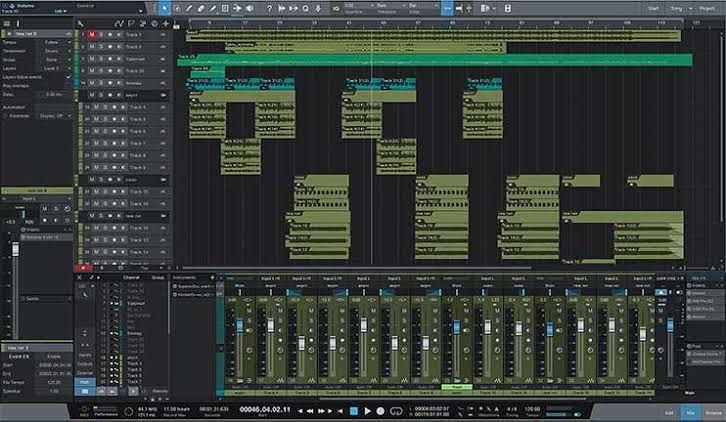Click the video player film icon
This screenshot has width=726, height=422.
(x=507, y=8)
